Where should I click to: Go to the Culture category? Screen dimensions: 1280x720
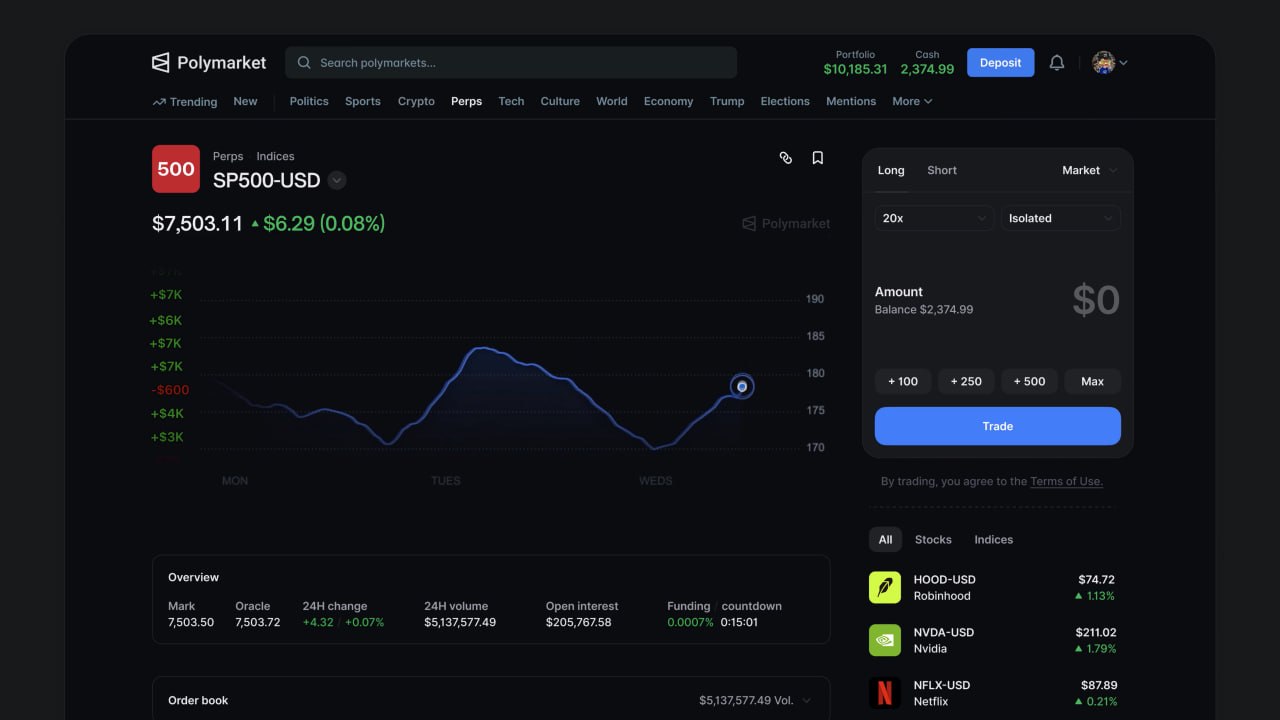(x=560, y=102)
